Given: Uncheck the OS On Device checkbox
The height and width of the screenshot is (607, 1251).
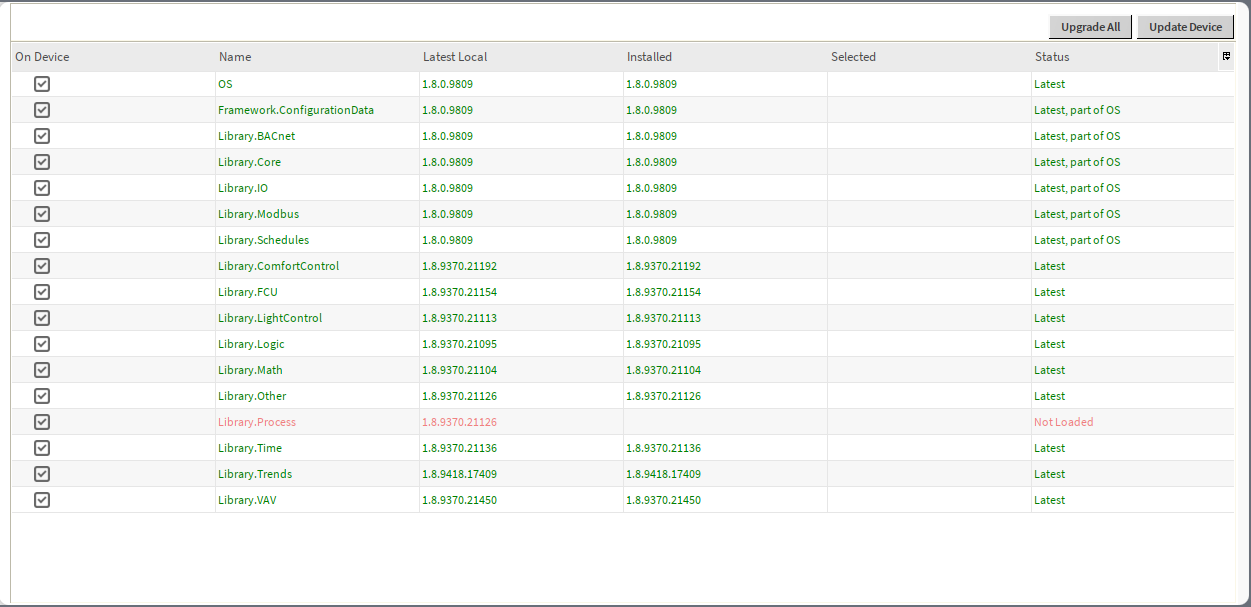Looking at the screenshot, I should point(41,83).
